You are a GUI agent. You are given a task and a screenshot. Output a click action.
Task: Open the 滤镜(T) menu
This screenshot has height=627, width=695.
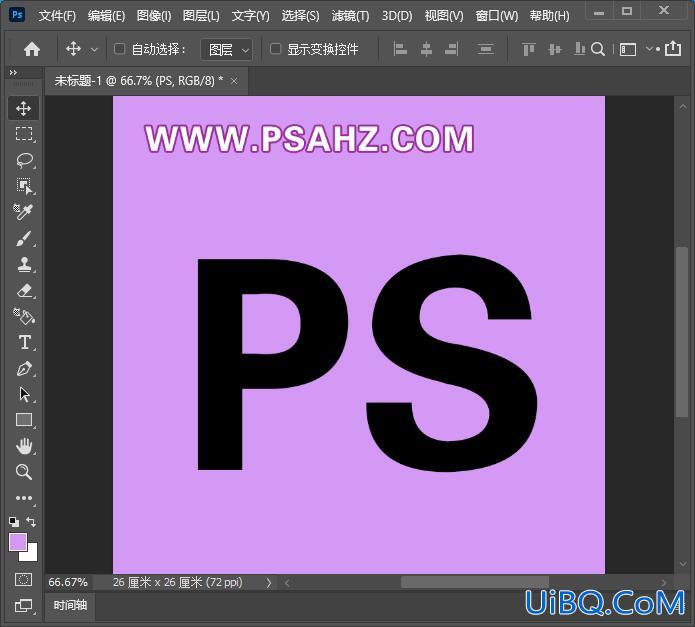point(350,16)
